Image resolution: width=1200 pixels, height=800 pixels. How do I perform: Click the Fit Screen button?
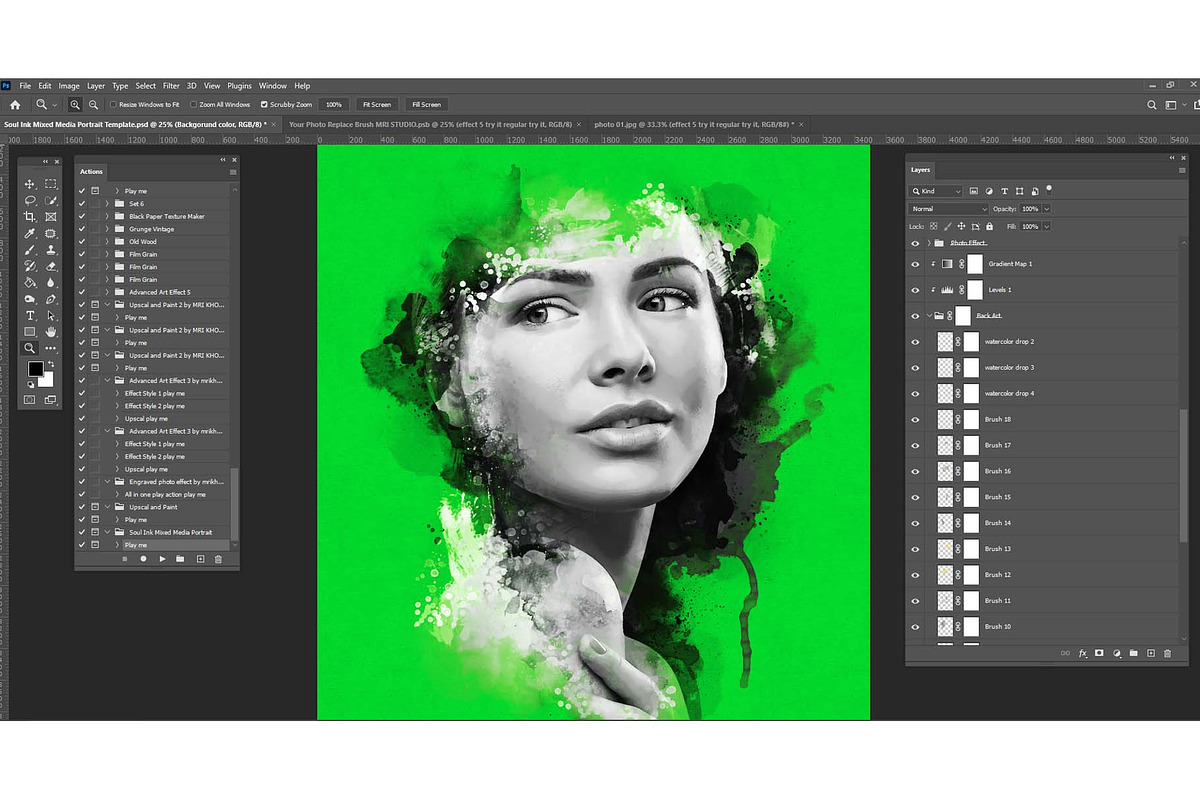(x=377, y=104)
